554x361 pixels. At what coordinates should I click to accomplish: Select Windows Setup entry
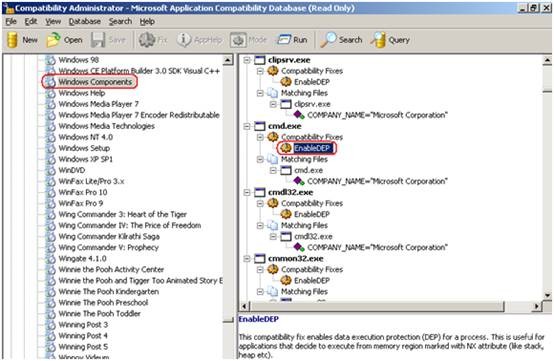tap(84, 148)
